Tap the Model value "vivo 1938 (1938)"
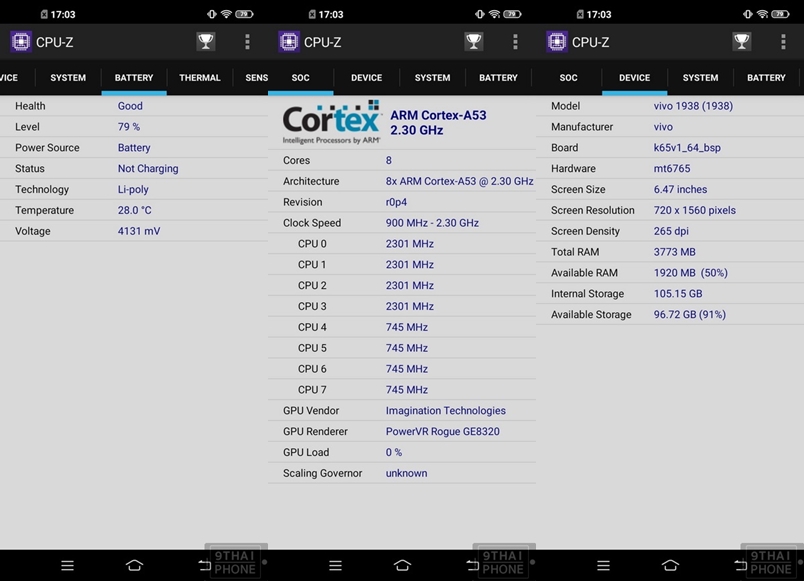 693,106
